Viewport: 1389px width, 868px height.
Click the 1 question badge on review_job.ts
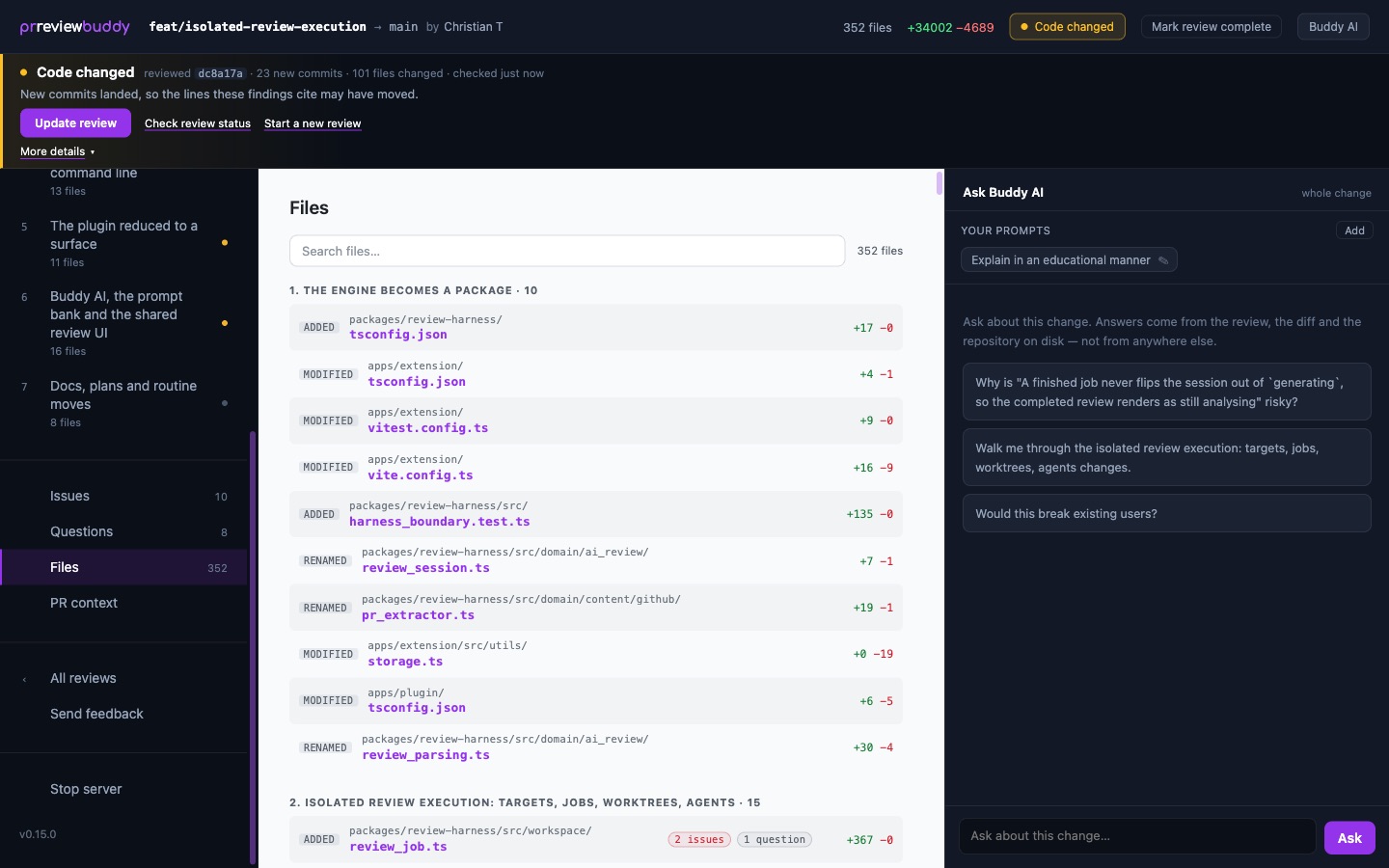(775, 840)
